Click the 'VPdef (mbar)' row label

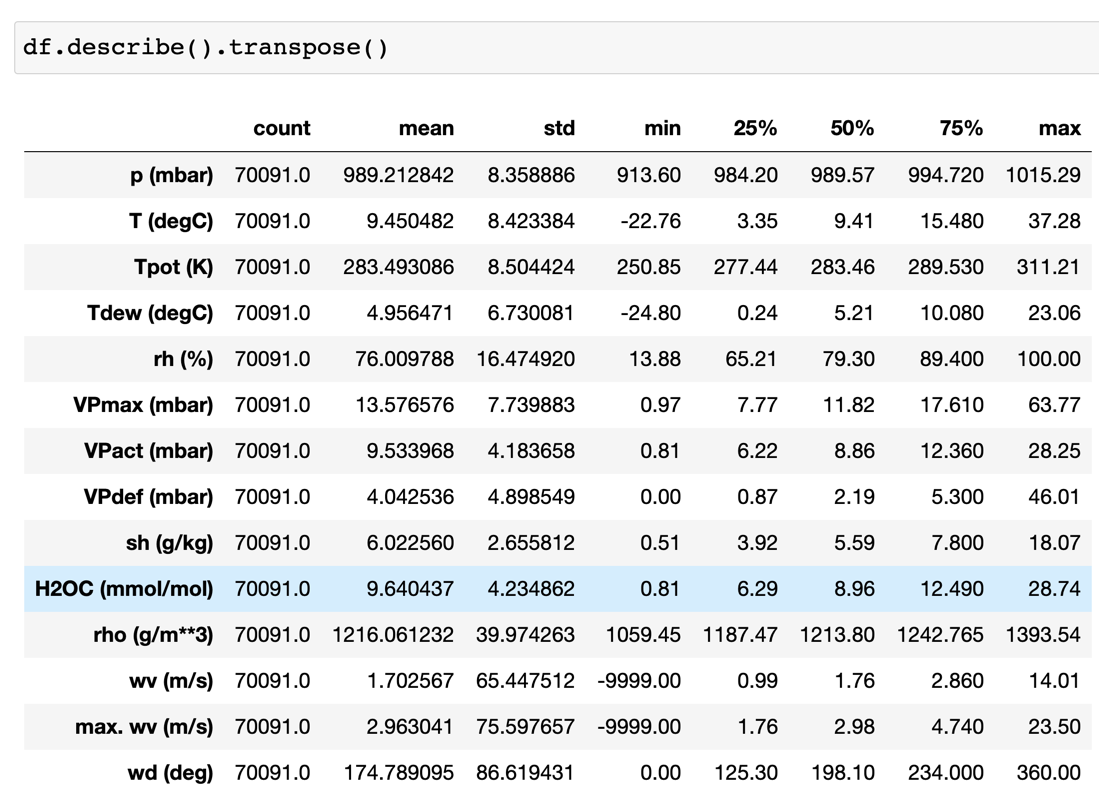pos(143,497)
